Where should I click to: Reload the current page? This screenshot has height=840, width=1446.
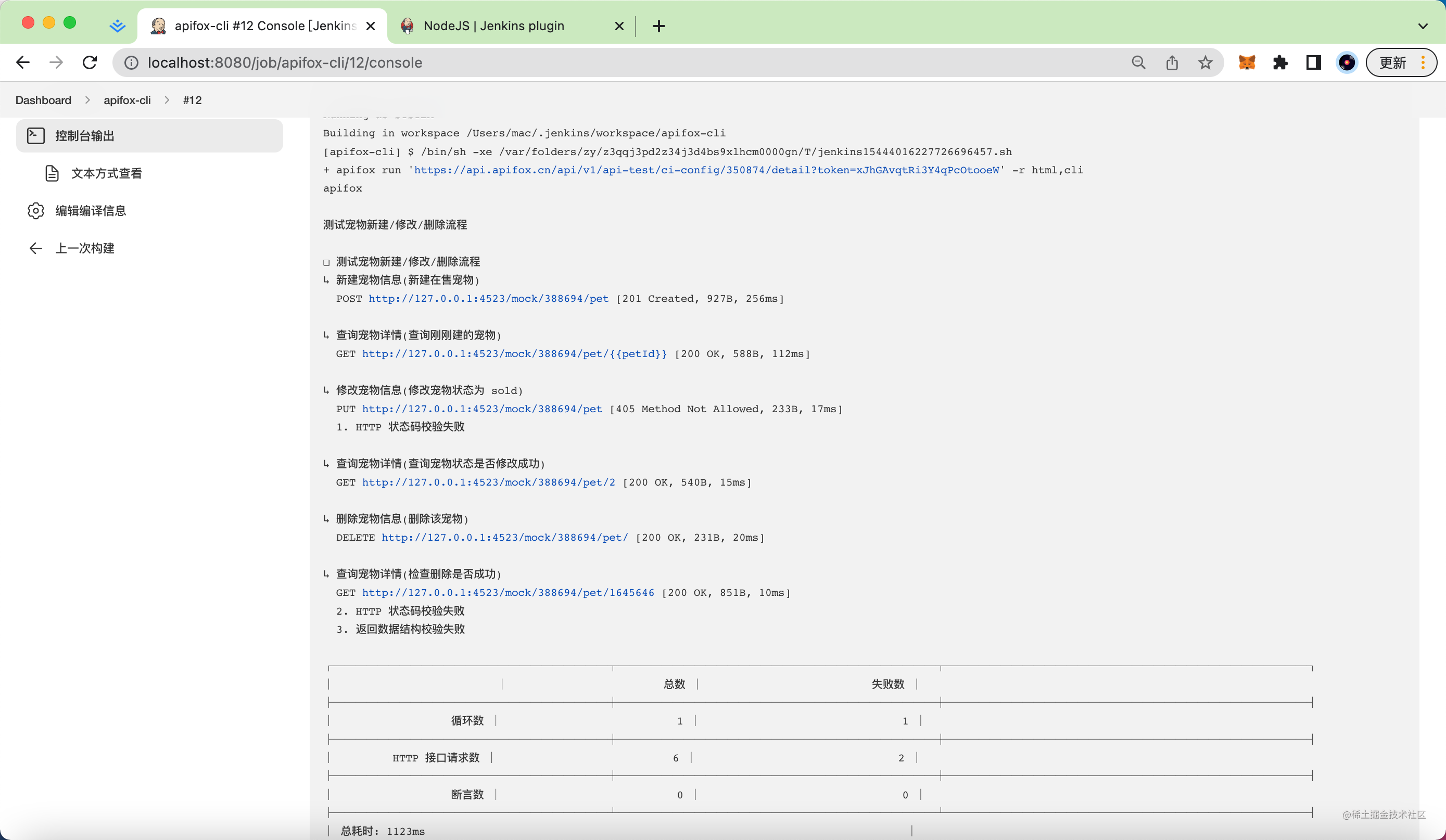(90, 62)
